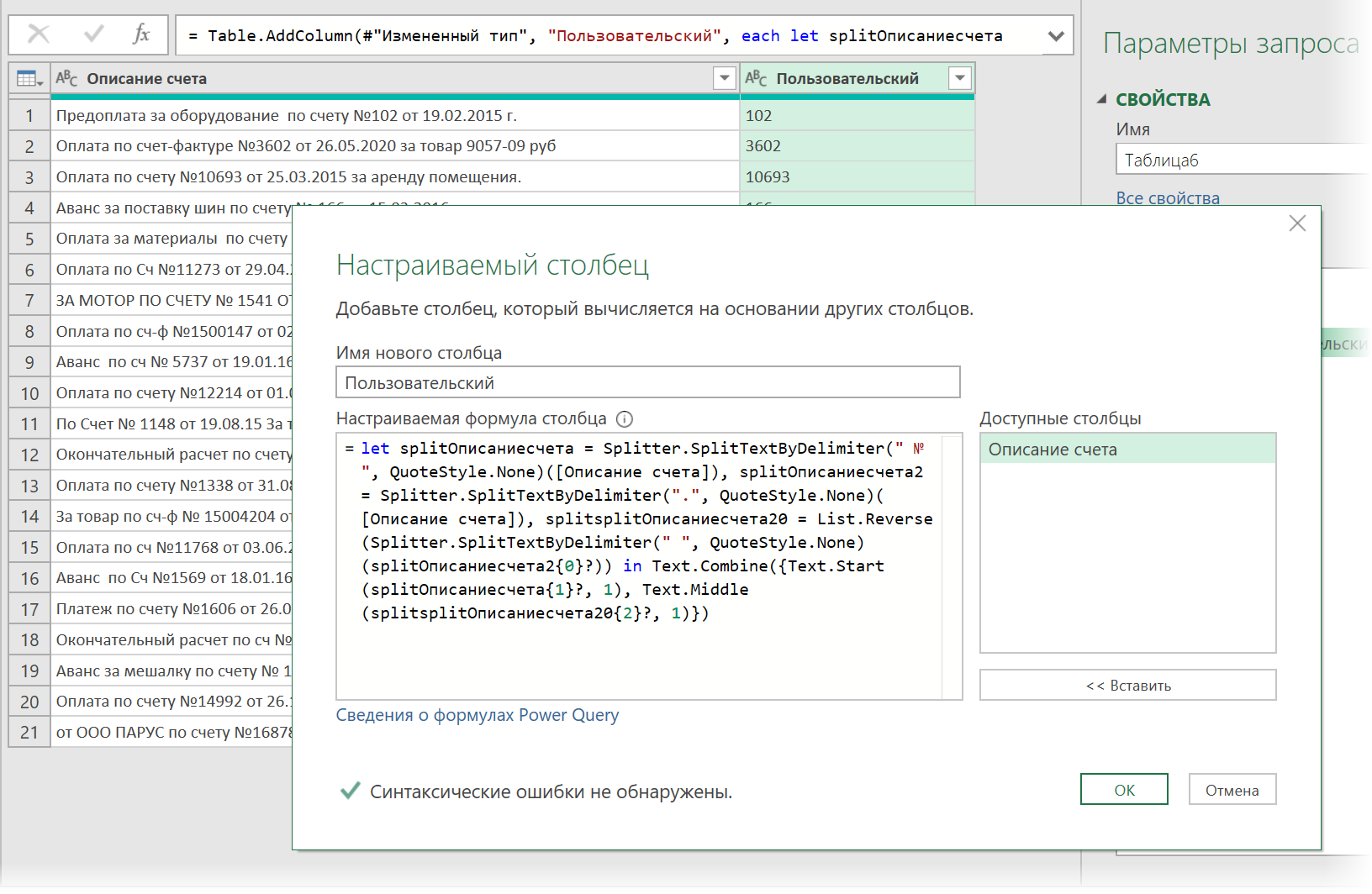1372x894 pixels.
Task: Confirm formula with checkmark icon
Action: (x=94, y=34)
